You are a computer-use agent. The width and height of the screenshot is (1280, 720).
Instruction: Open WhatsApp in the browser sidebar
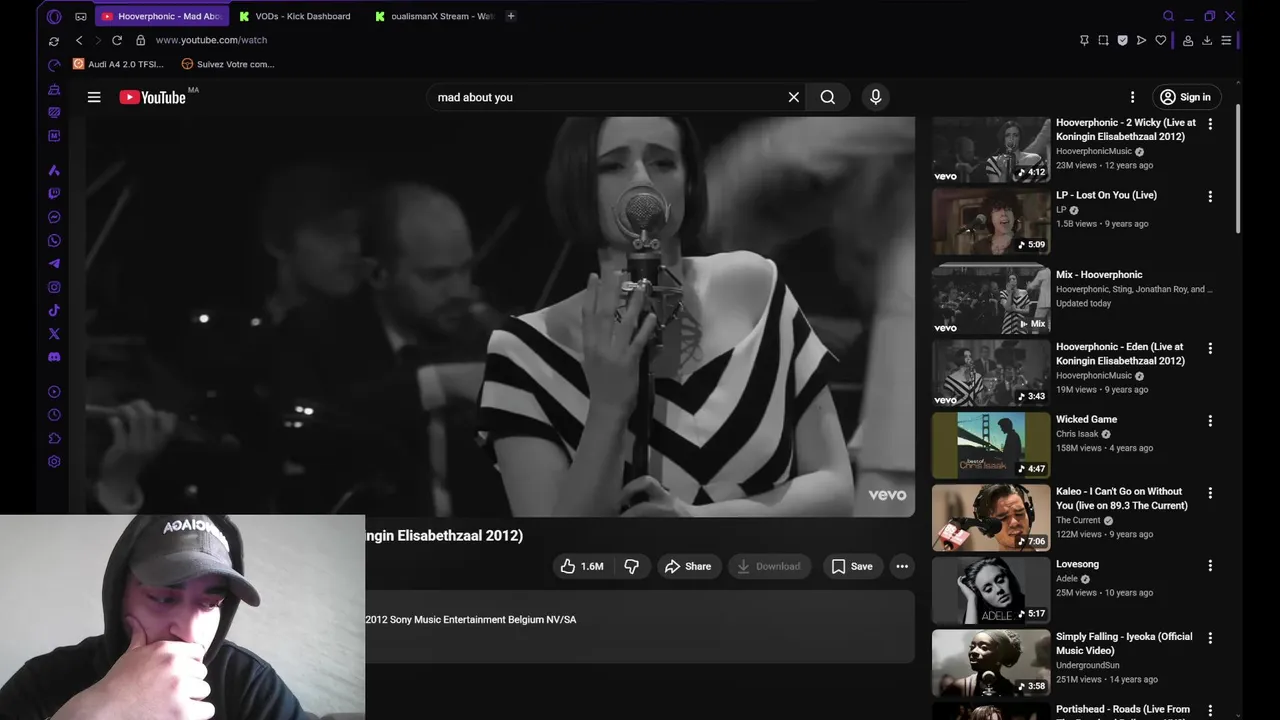click(54, 240)
